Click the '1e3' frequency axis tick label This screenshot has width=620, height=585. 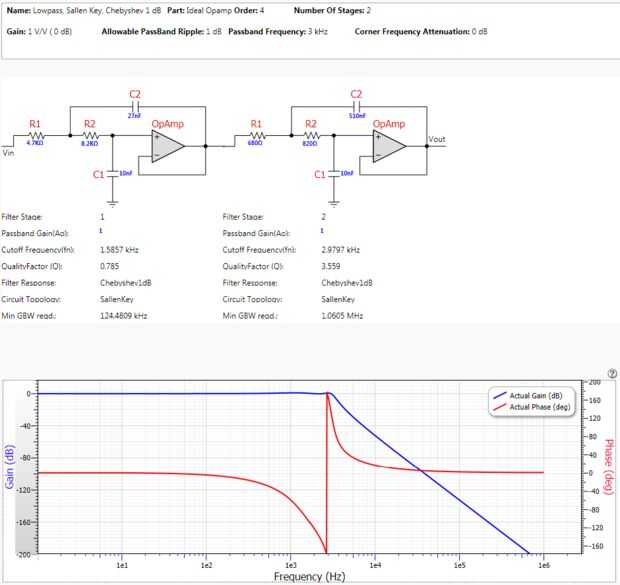[x=291, y=565]
